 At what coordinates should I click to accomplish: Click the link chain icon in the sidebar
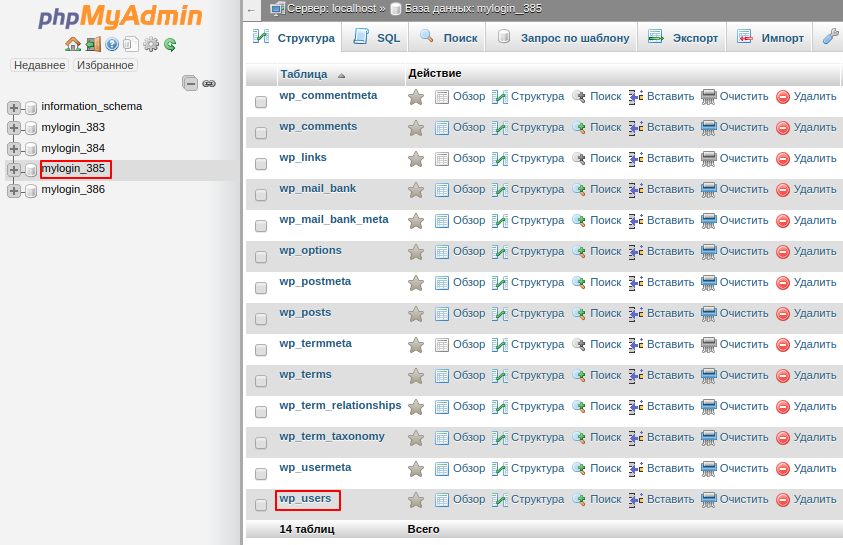click(209, 84)
